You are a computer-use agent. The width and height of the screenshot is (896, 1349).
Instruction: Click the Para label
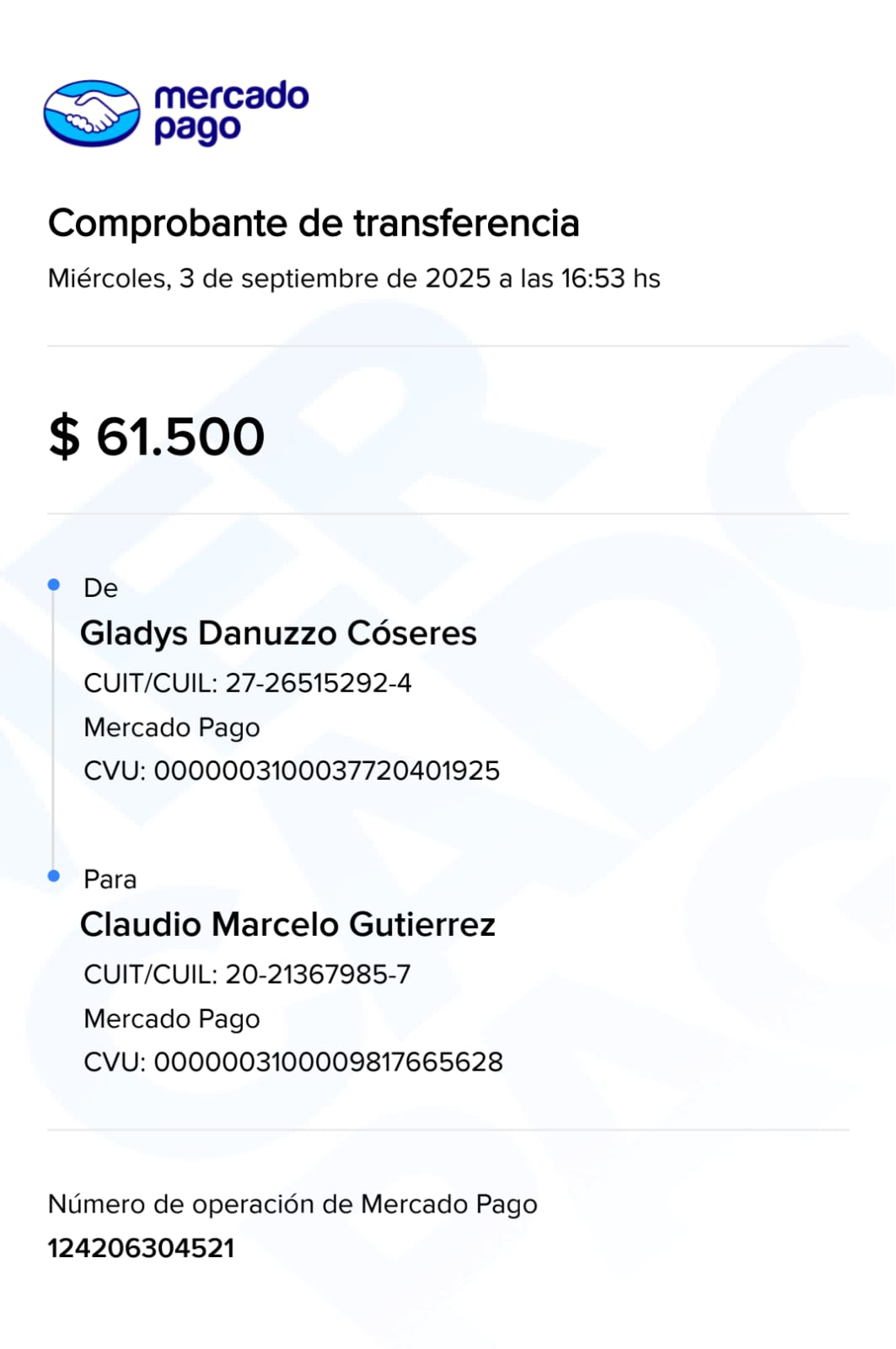coord(110,879)
